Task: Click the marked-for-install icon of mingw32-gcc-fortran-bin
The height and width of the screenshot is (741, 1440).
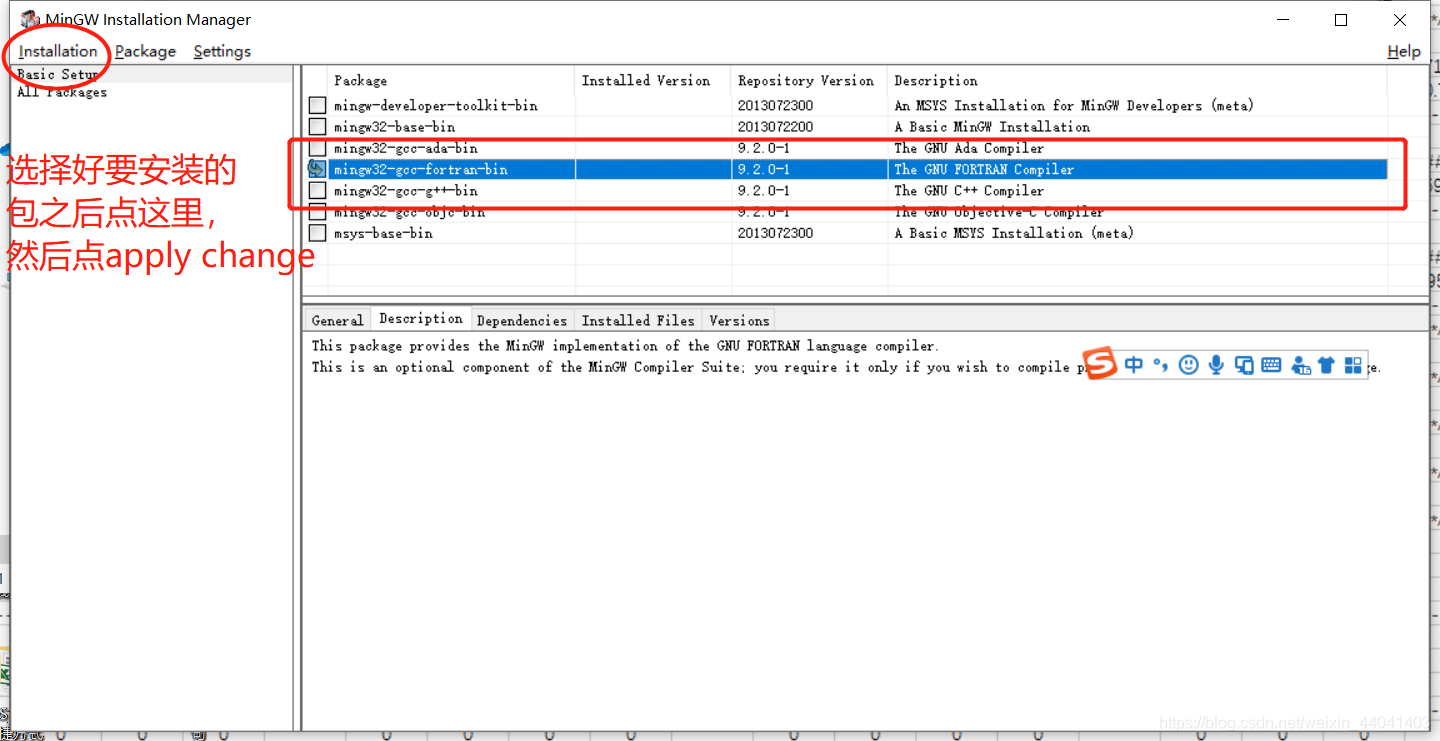Action: (x=317, y=169)
